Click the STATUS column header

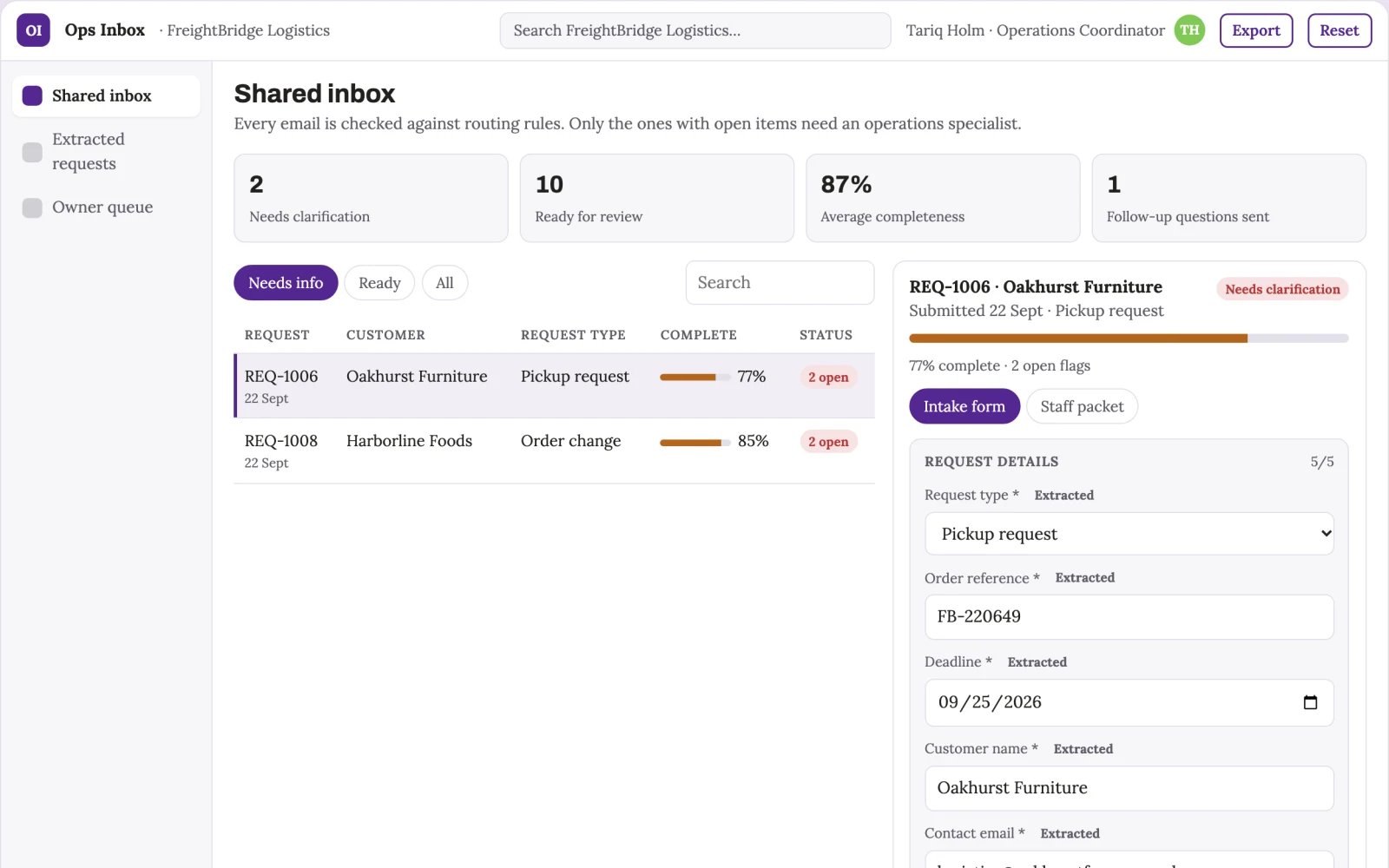point(826,335)
